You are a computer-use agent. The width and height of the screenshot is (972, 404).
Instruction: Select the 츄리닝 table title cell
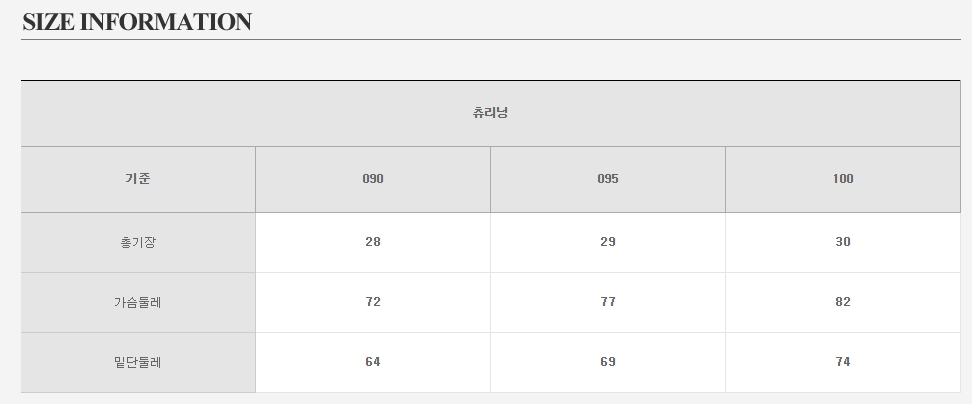(x=490, y=113)
